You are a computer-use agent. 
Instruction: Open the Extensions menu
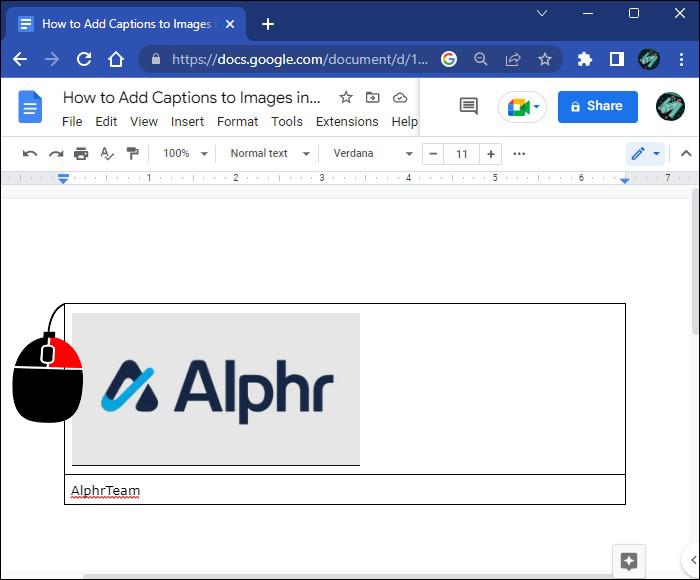(347, 121)
